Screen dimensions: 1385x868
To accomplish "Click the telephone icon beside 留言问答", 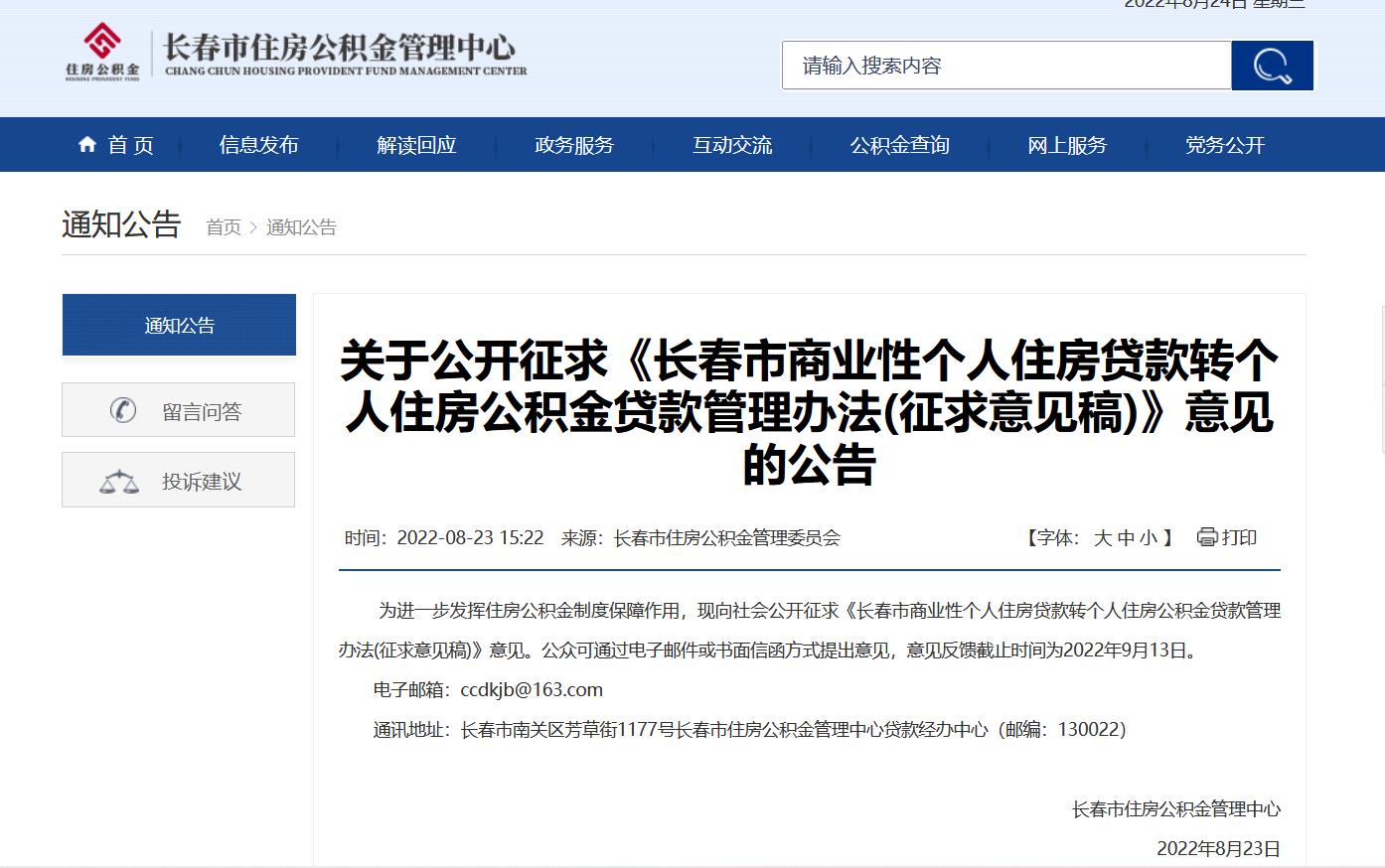I will (x=123, y=410).
